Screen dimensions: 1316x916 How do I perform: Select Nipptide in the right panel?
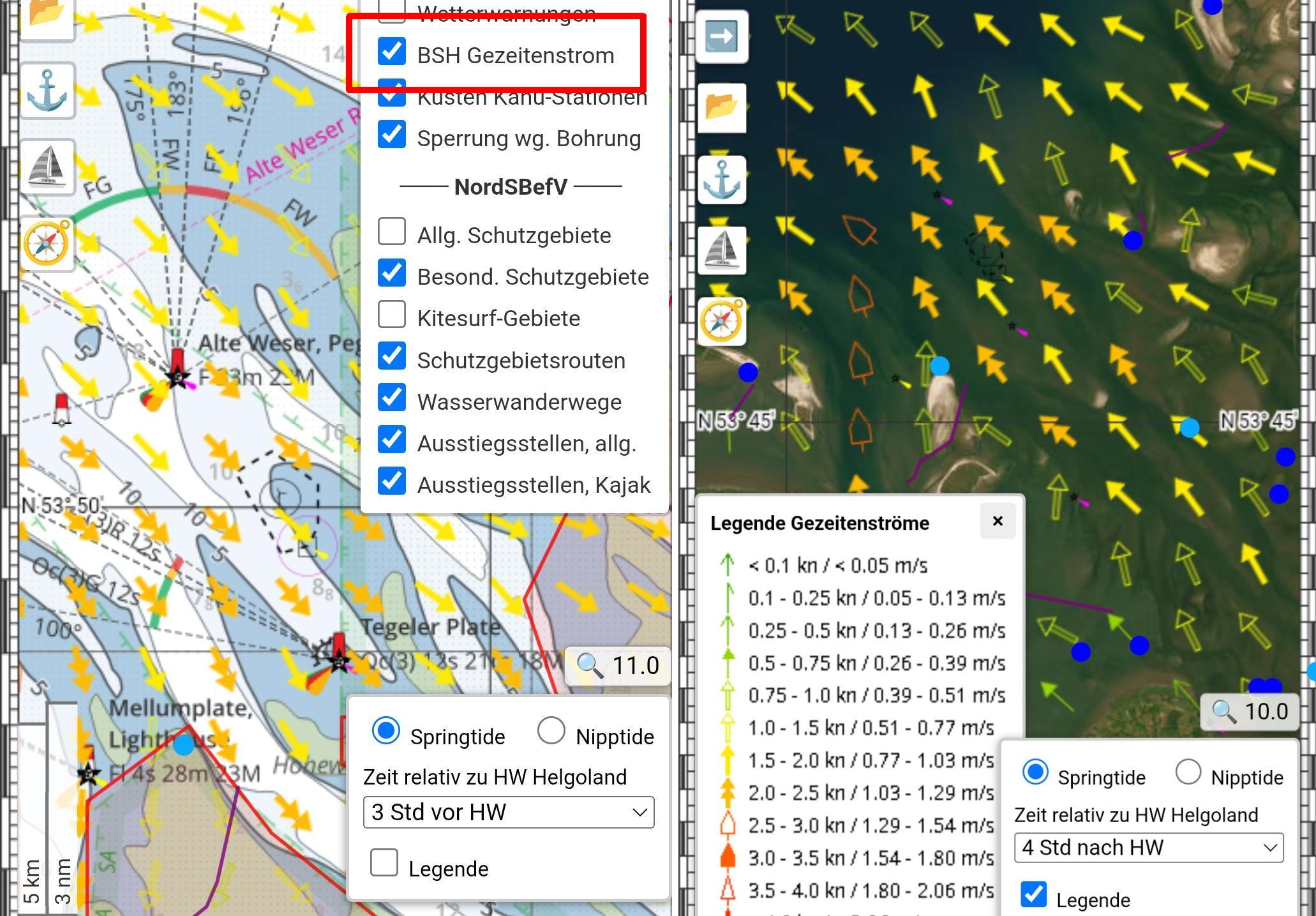coord(1188,772)
